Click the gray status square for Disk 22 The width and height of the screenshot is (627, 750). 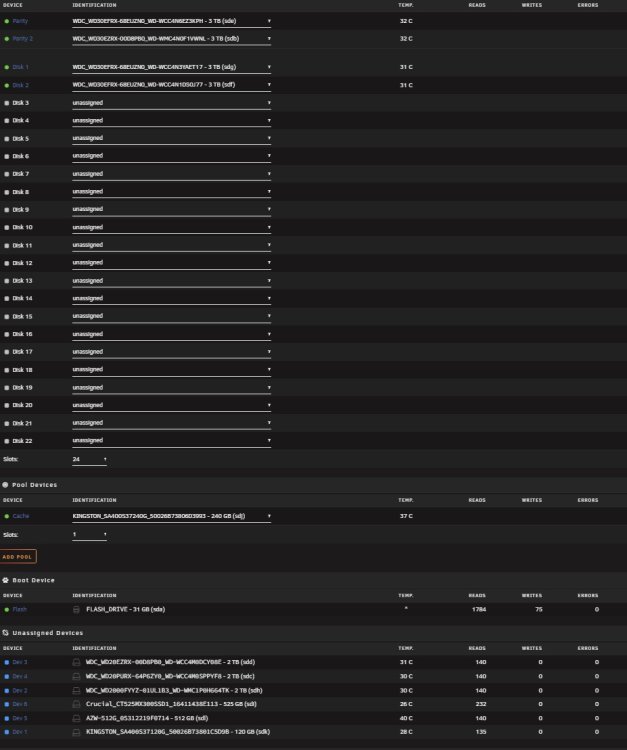pyautogui.click(x=7, y=441)
